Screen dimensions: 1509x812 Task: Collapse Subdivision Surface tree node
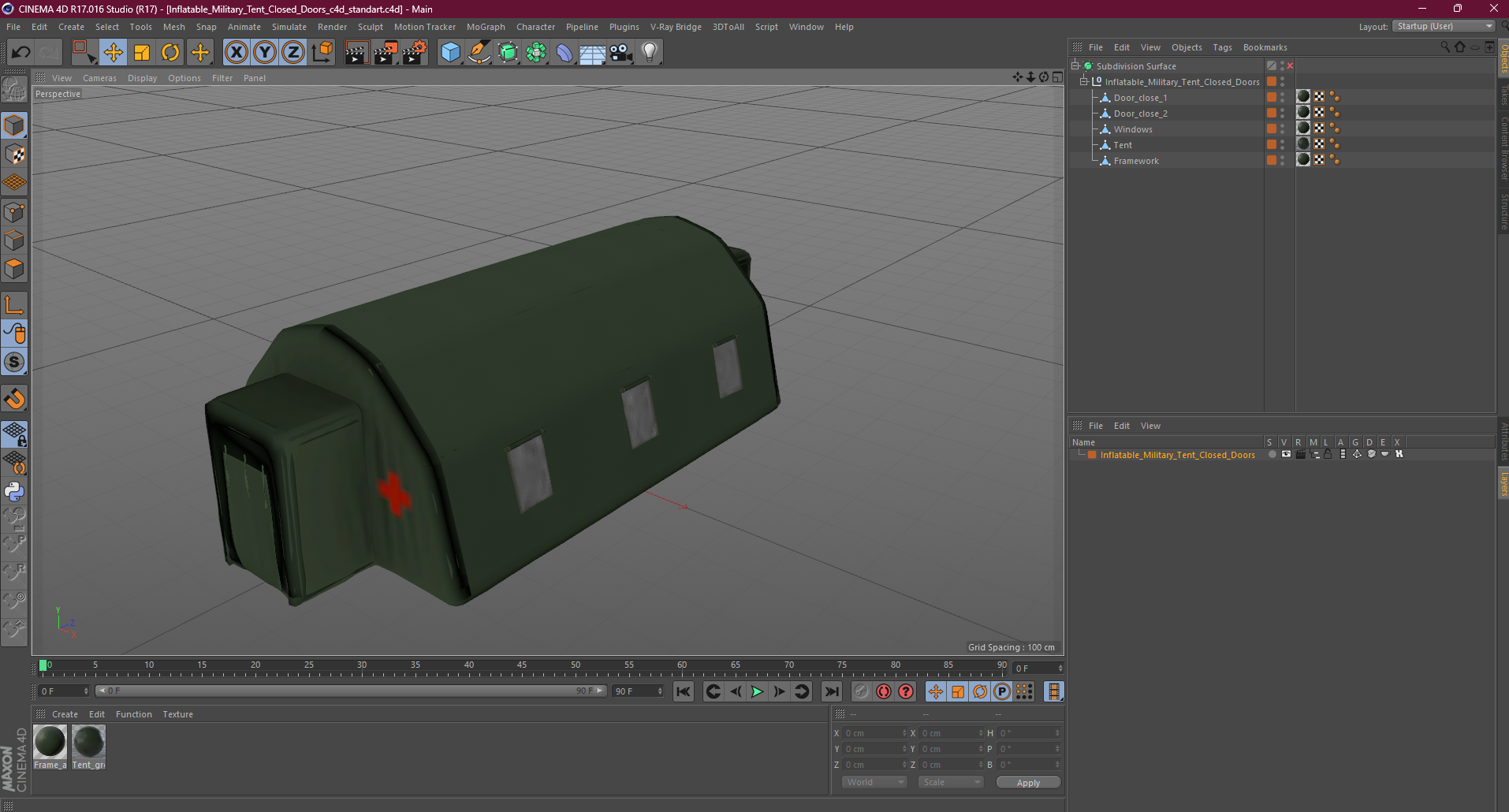tap(1075, 66)
